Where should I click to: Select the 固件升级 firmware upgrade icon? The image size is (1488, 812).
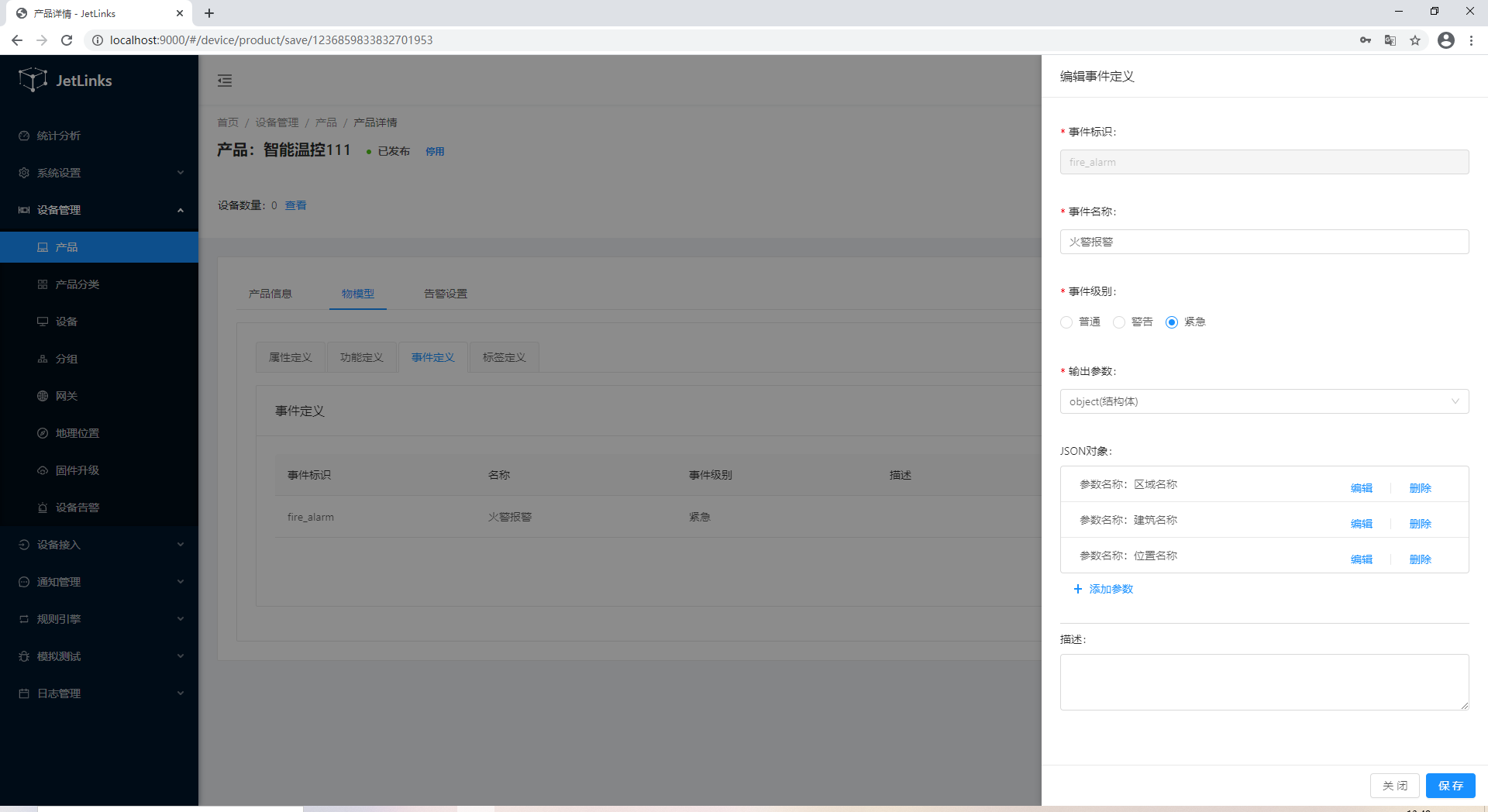[x=43, y=470]
